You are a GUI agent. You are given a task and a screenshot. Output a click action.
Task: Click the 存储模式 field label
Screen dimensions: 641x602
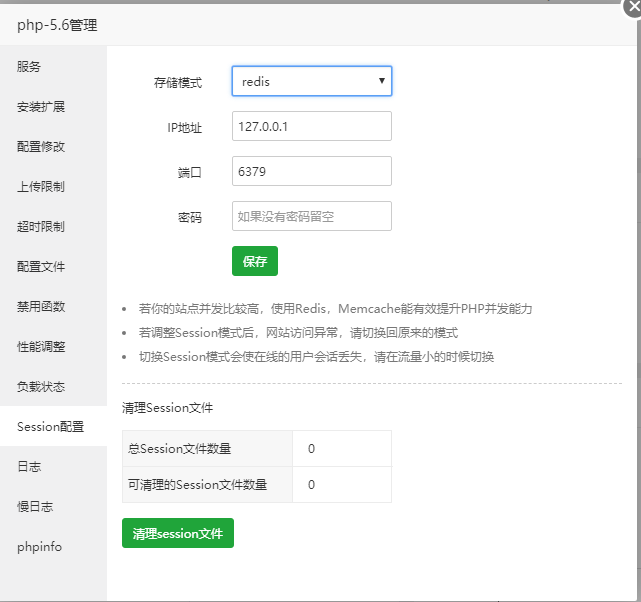pos(178,82)
